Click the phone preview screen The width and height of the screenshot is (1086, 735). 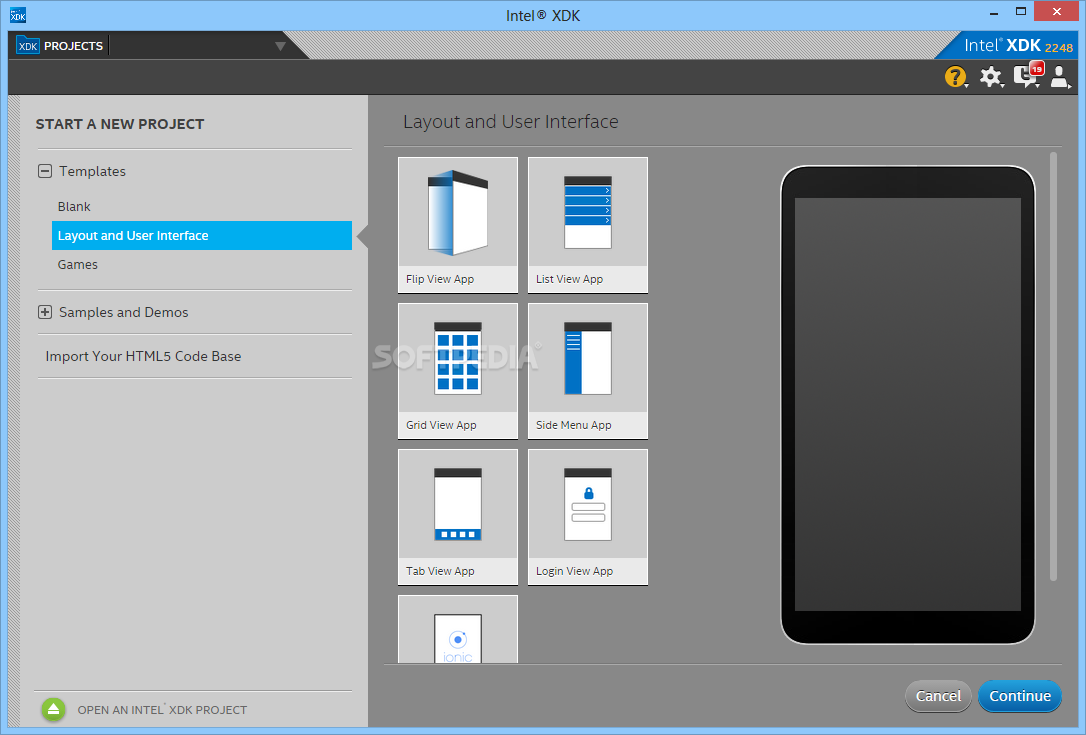(907, 405)
